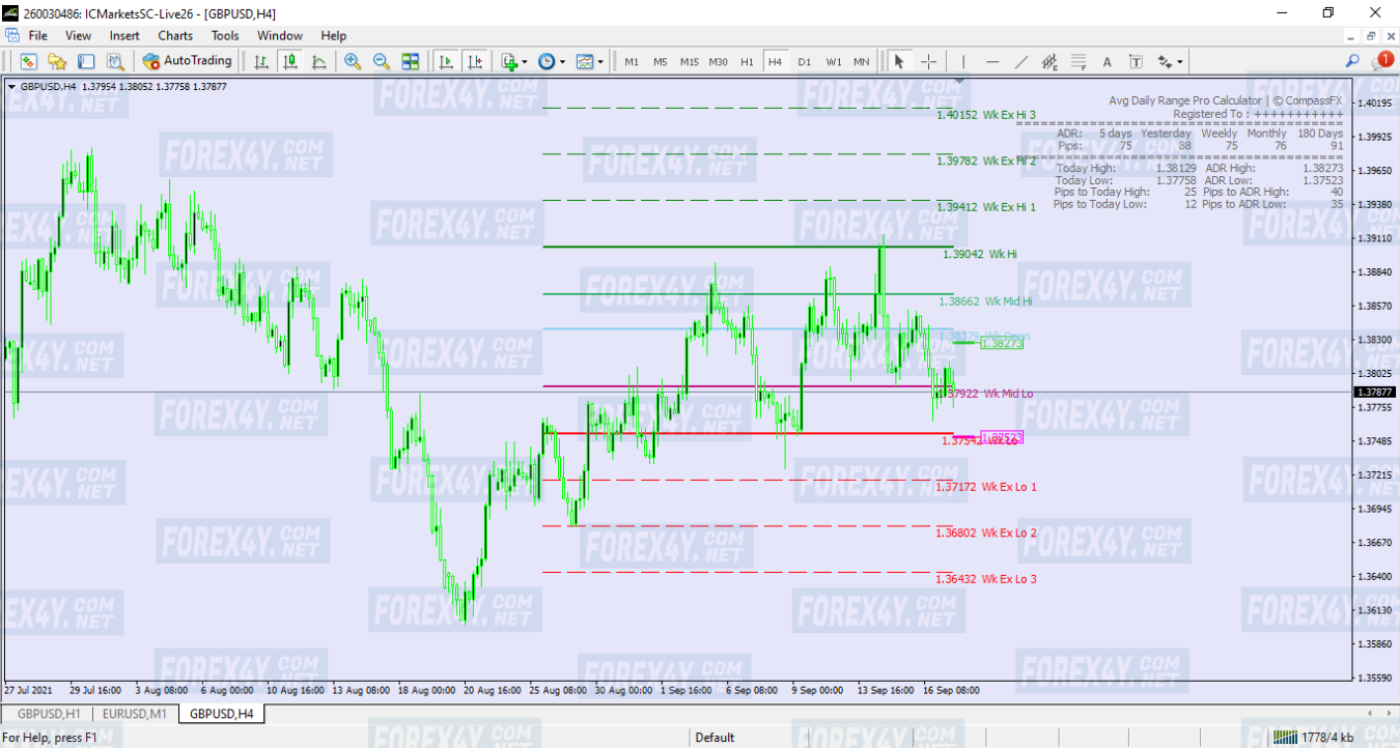
Task: Toggle the AutoTrading button
Action: [187, 61]
